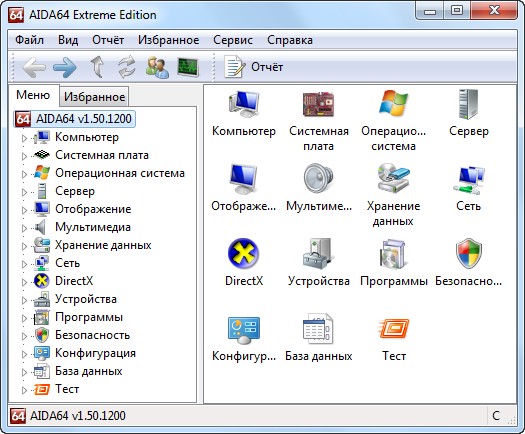Expand the Конфигурация tree node arrow
Image resolution: width=525 pixels, height=434 pixels.
click(24, 354)
